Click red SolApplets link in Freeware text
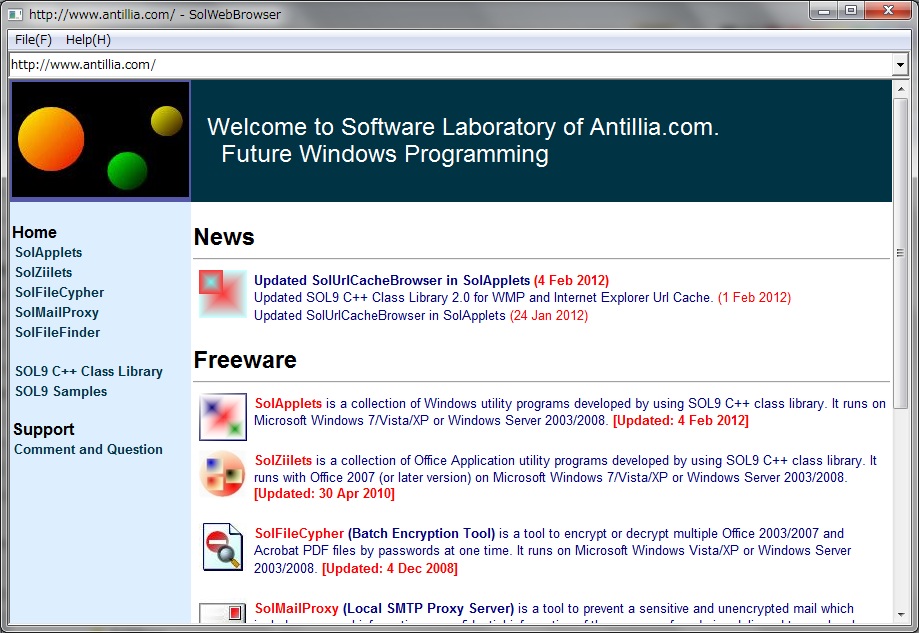This screenshot has height=633, width=919. pyautogui.click(x=288, y=403)
